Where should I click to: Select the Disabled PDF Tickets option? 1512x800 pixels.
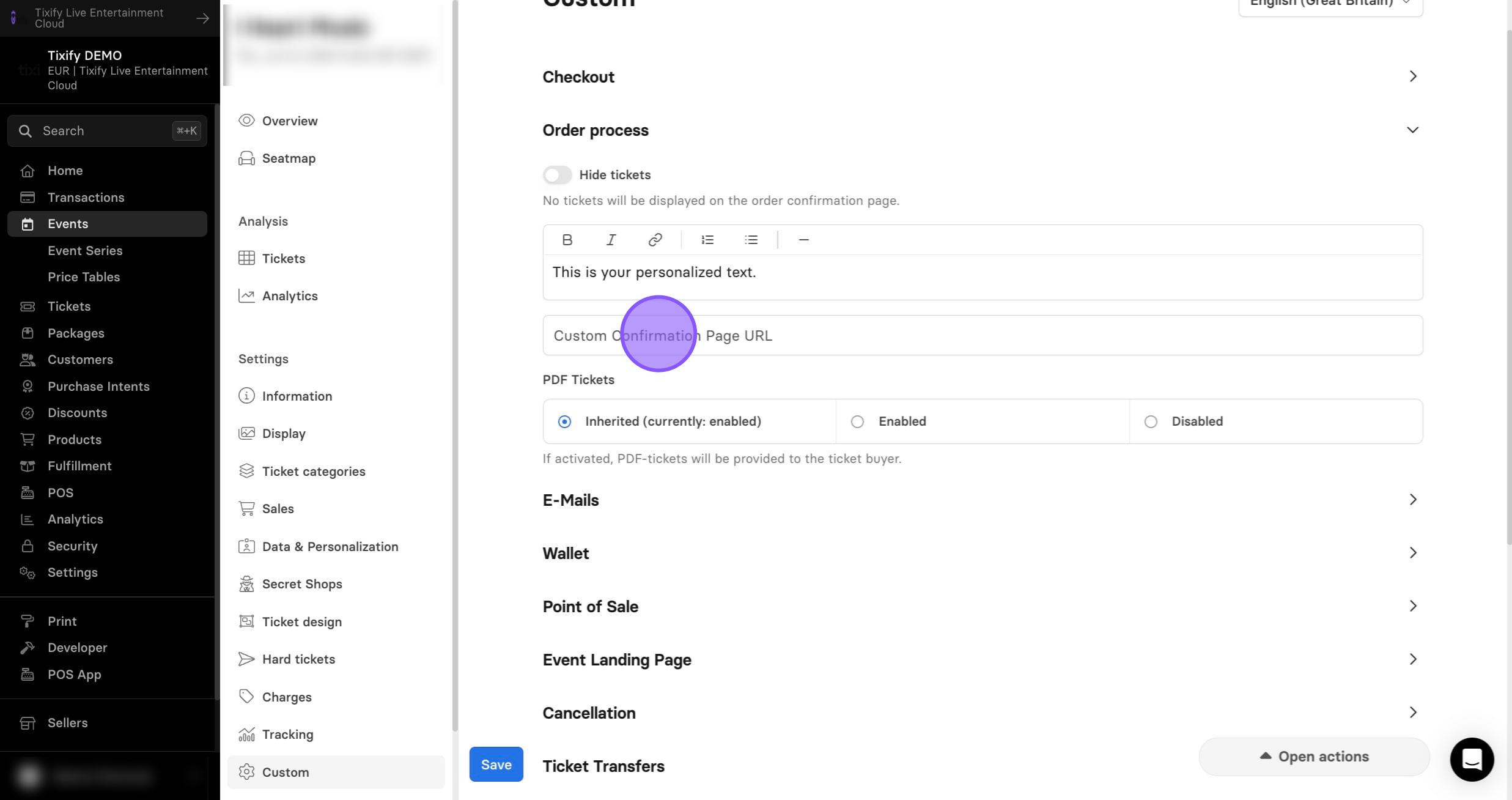(1276, 421)
